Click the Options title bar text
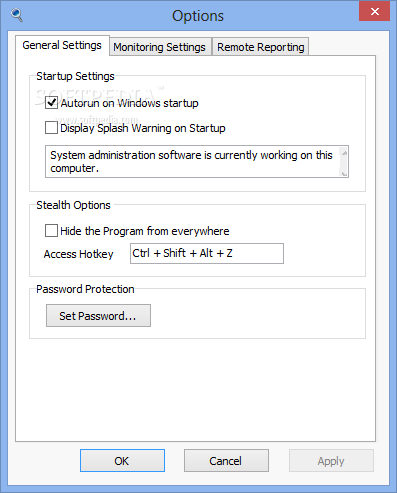 tap(198, 16)
